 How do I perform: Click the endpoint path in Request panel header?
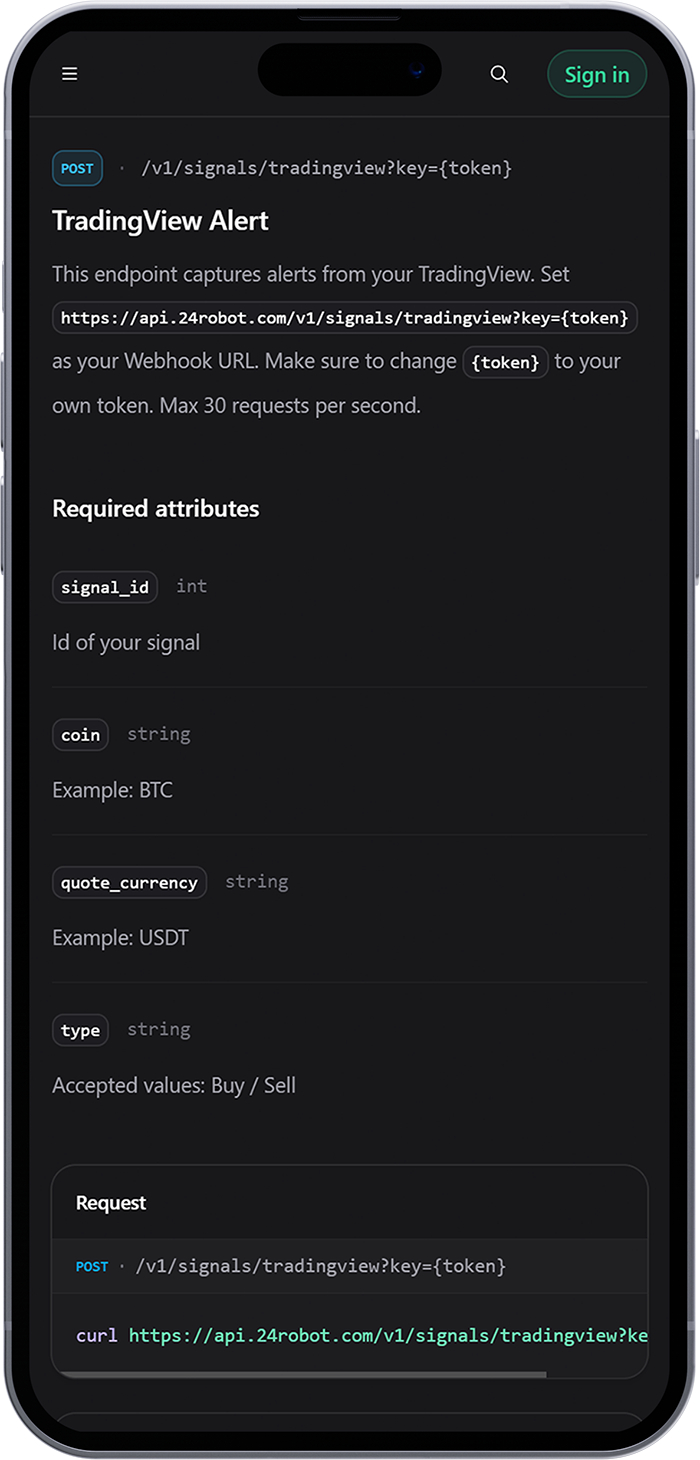click(x=320, y=1267)
